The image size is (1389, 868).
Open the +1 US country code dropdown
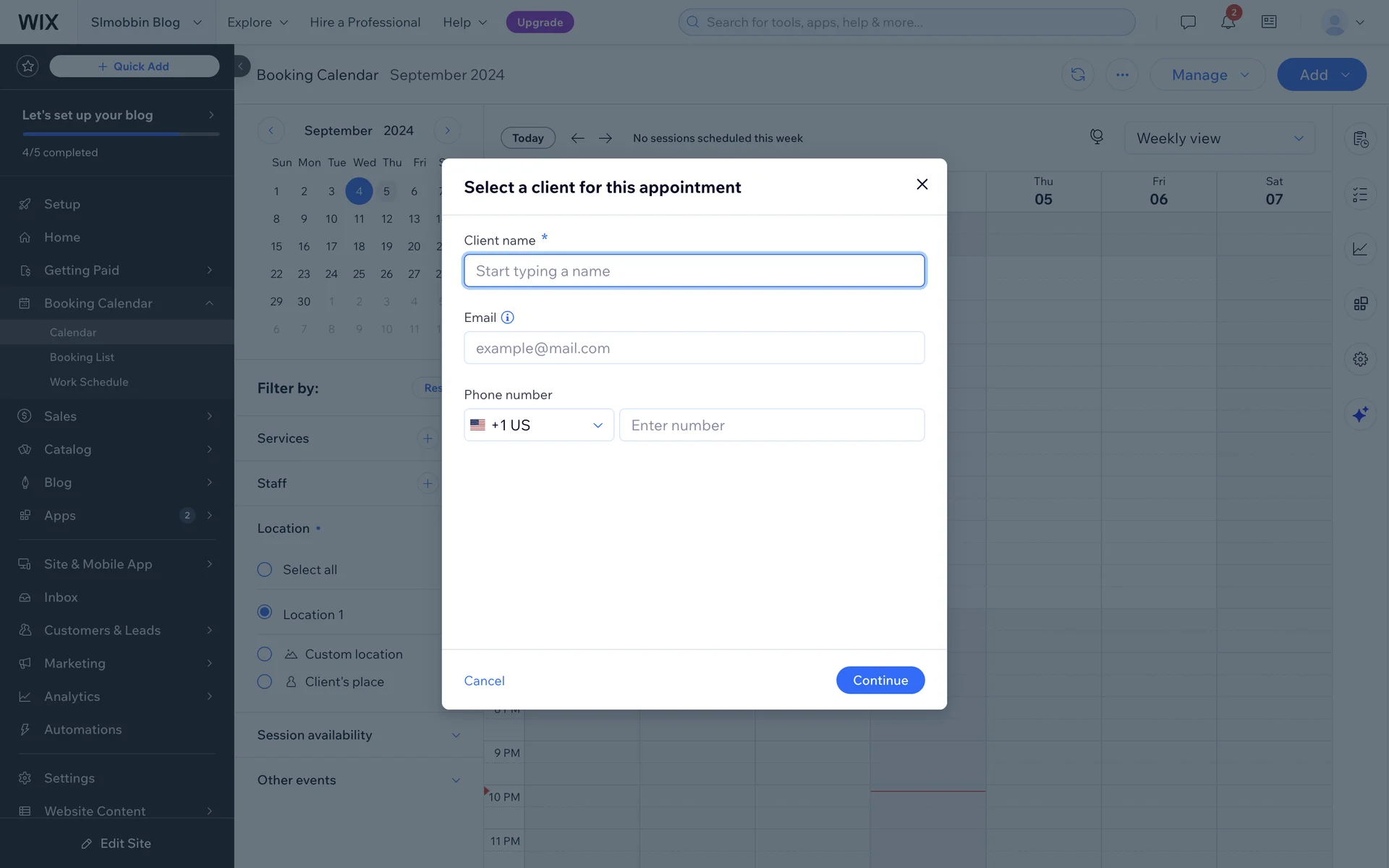tap(538, 425)
